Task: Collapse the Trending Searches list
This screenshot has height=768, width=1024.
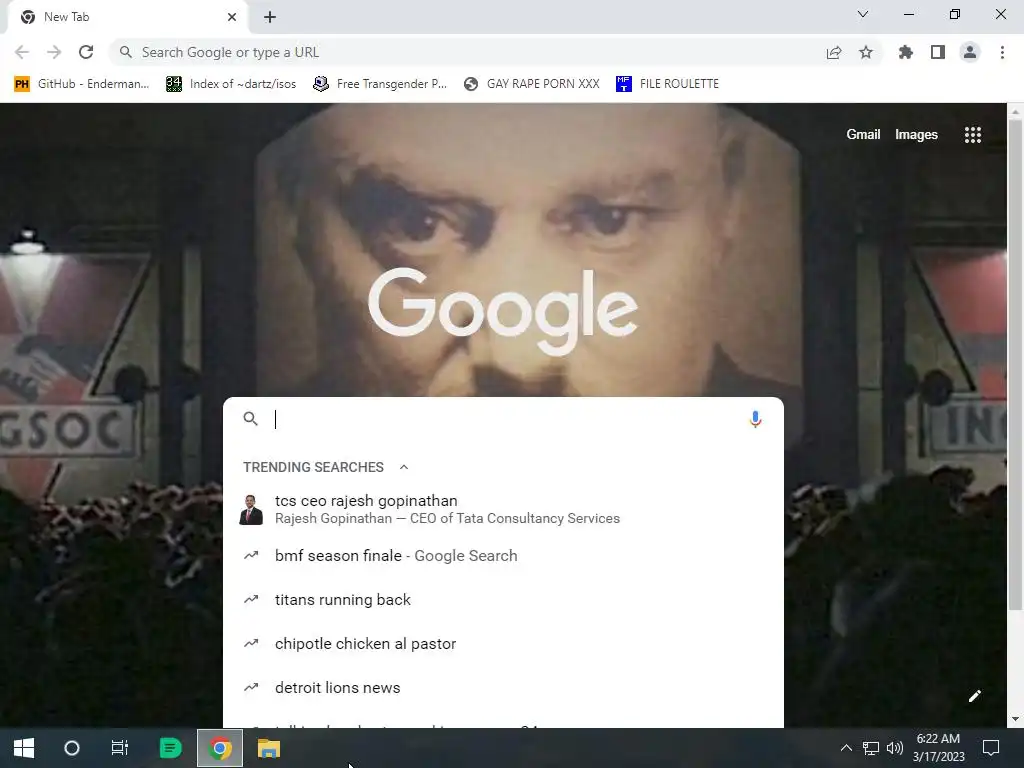Action: 404,467
